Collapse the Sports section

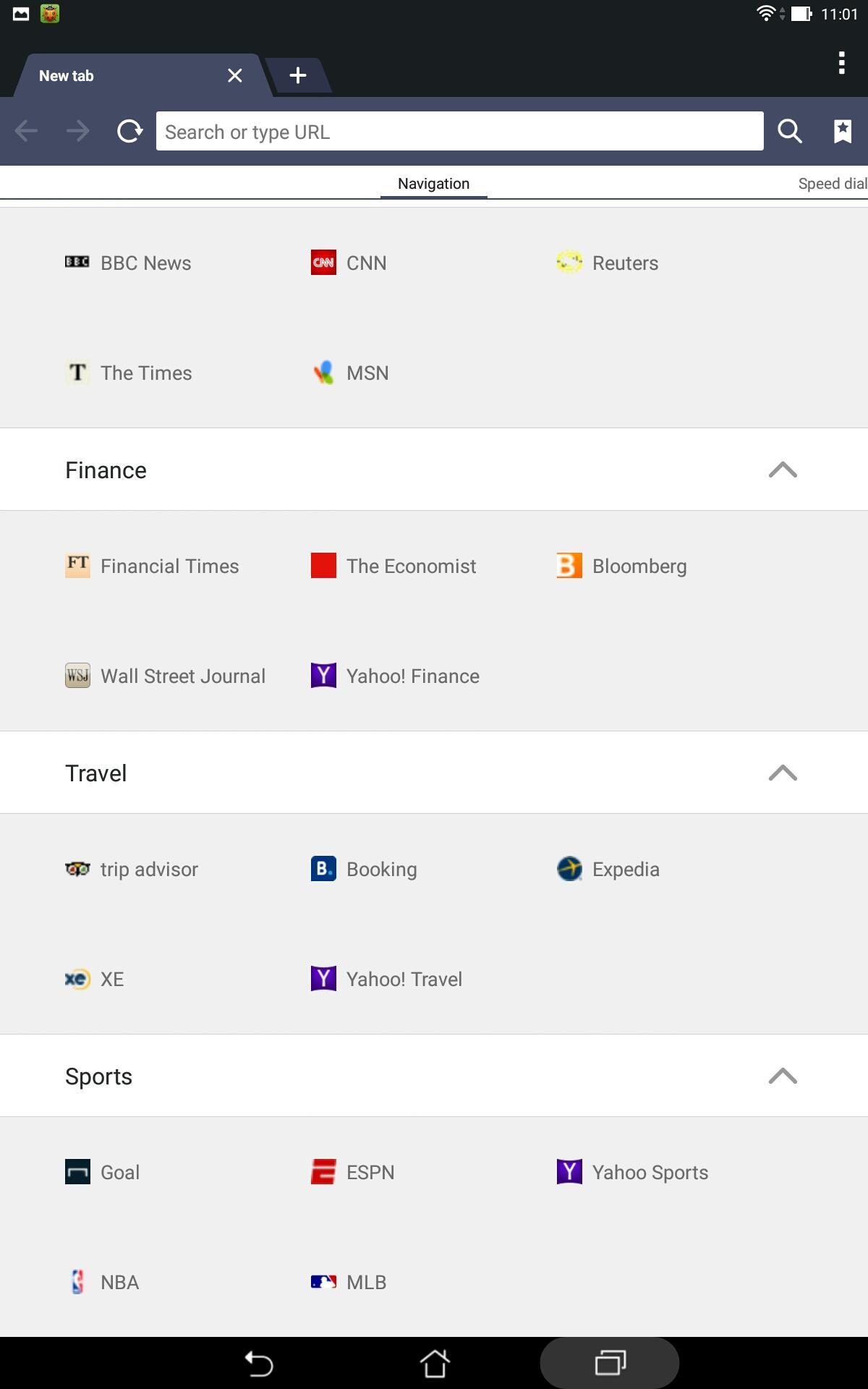tap(783, 1076)
